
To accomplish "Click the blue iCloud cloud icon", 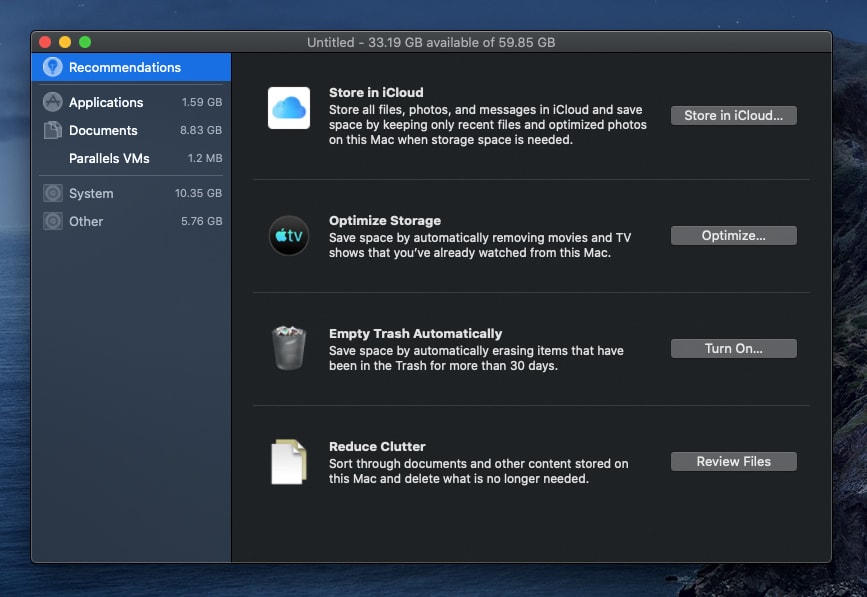I will point(289,108).
